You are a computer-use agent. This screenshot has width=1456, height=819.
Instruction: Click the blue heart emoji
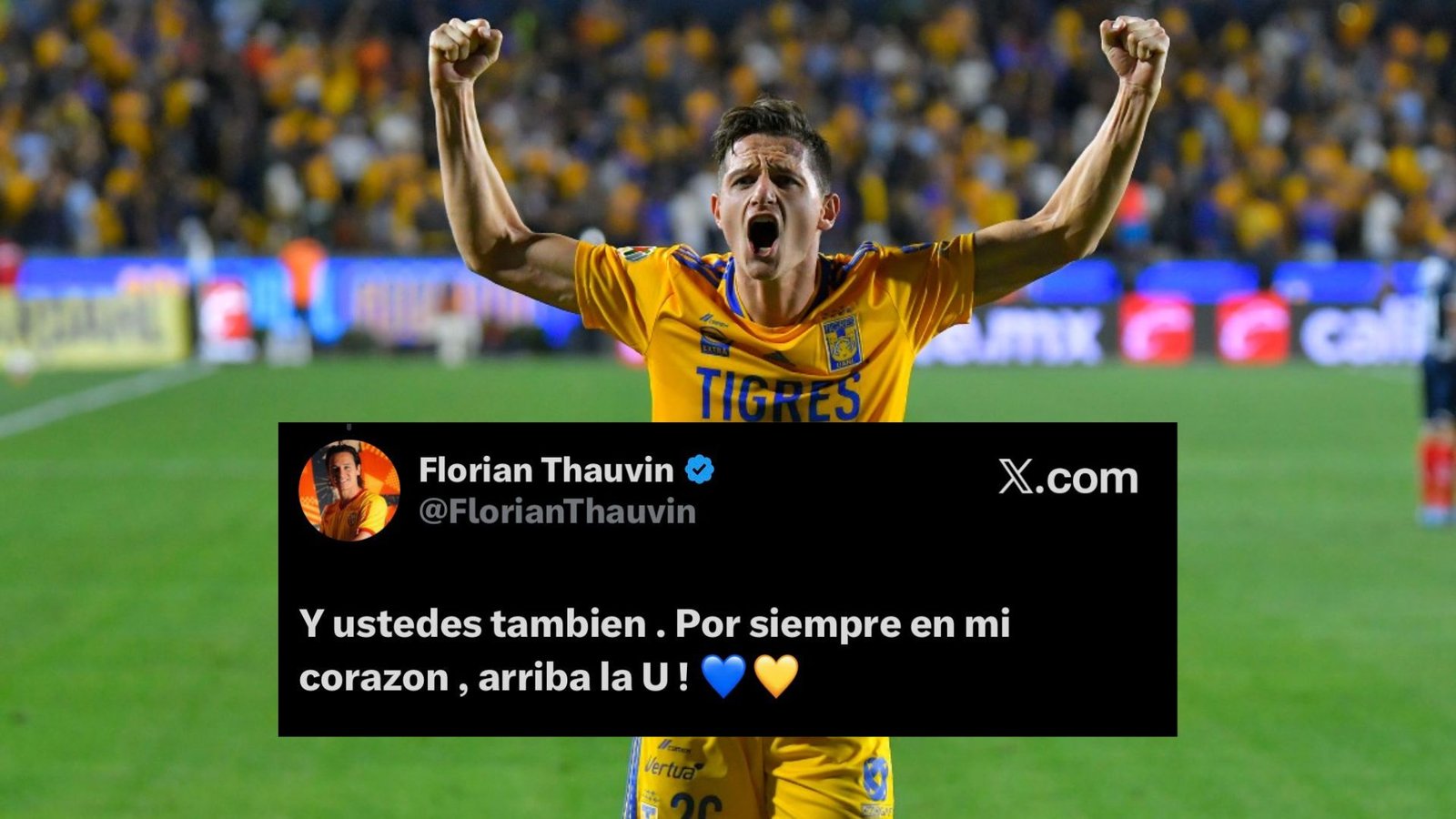[723, 676]
